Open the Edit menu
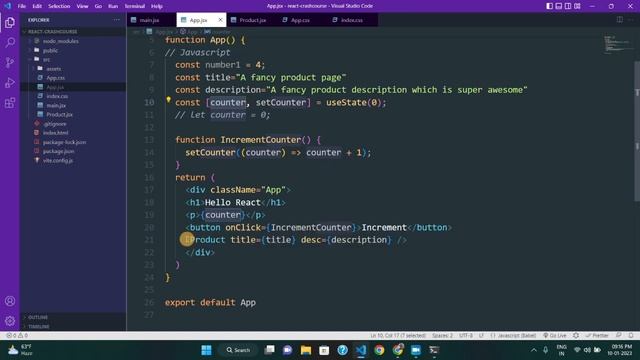 [37, 6]
